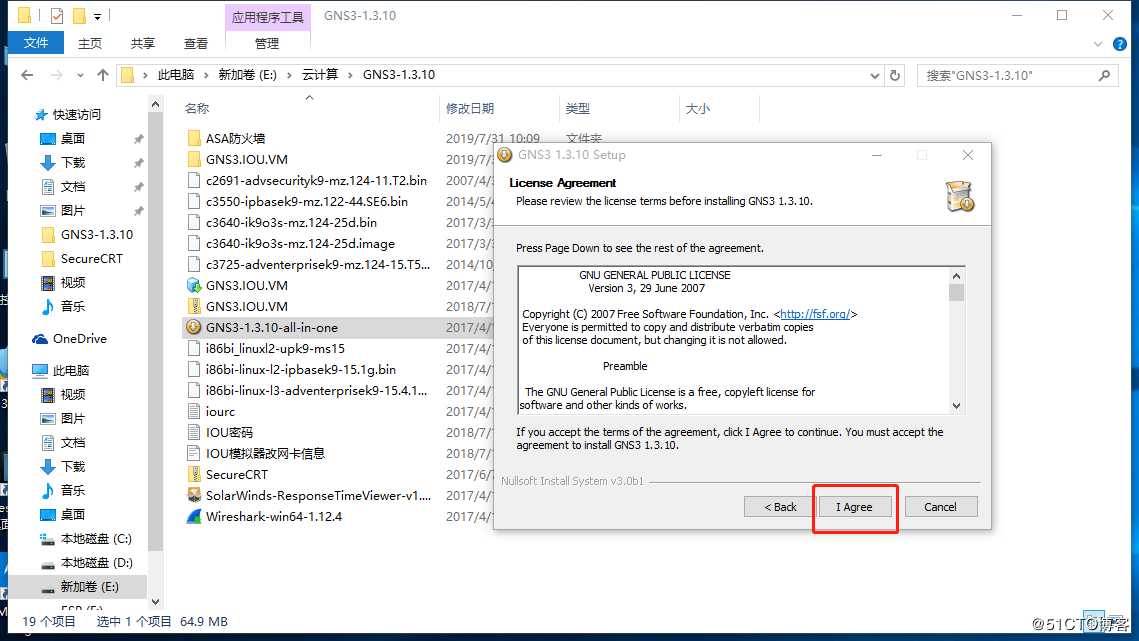Click 云计算 in the address path
Image resolution: width=1139 pixels, height=641 pixels.
[320, 75]
